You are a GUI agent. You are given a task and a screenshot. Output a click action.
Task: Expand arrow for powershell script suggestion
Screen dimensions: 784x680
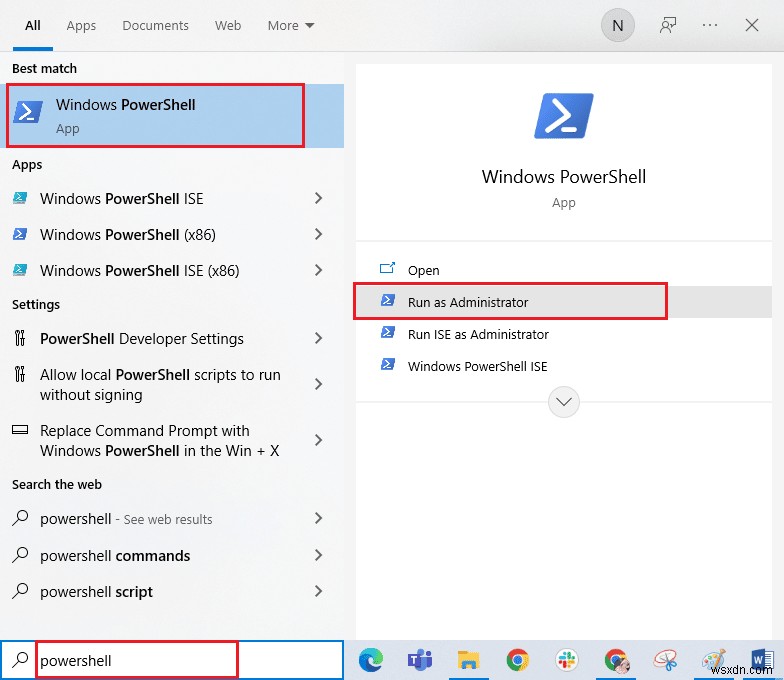318,591
